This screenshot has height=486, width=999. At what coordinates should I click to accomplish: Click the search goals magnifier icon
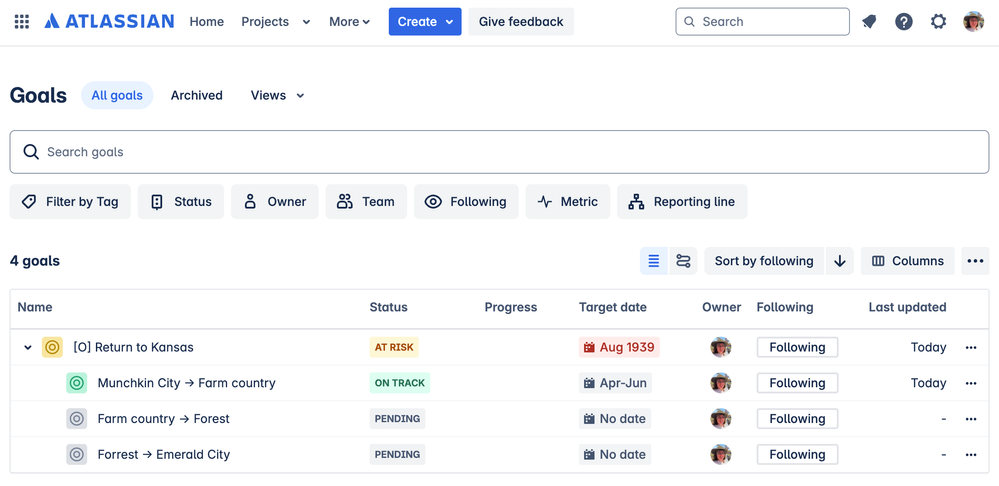tap(31, 152)
